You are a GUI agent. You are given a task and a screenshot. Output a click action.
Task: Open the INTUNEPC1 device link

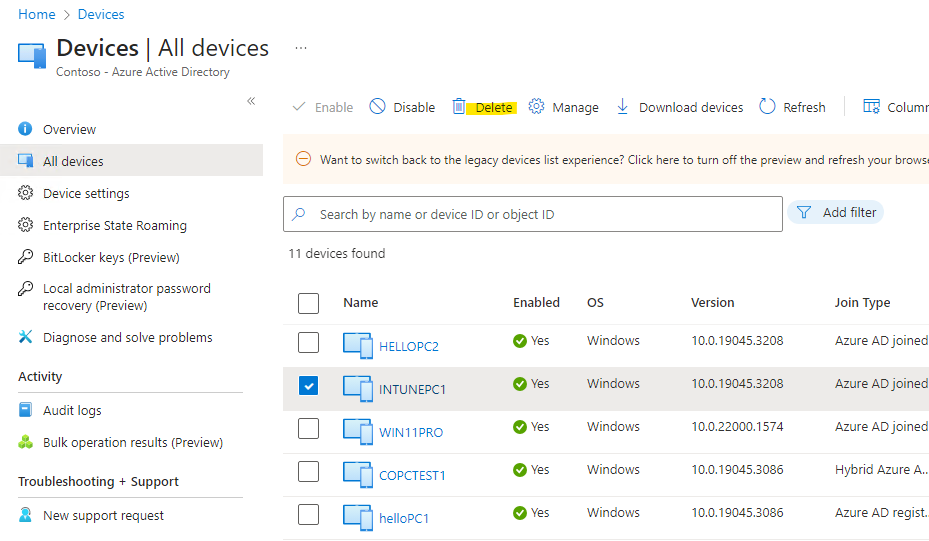coord(412,389)
